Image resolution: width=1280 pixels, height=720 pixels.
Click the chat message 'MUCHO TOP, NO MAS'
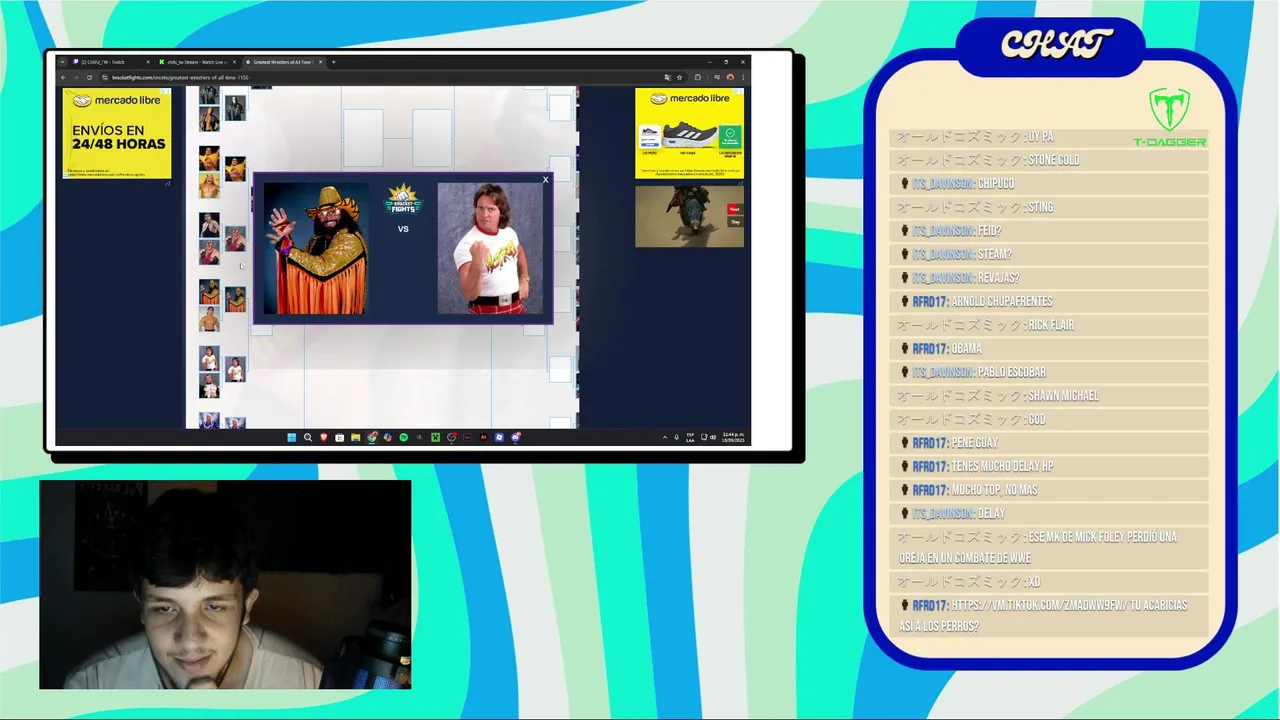click(x=994, y=490)
